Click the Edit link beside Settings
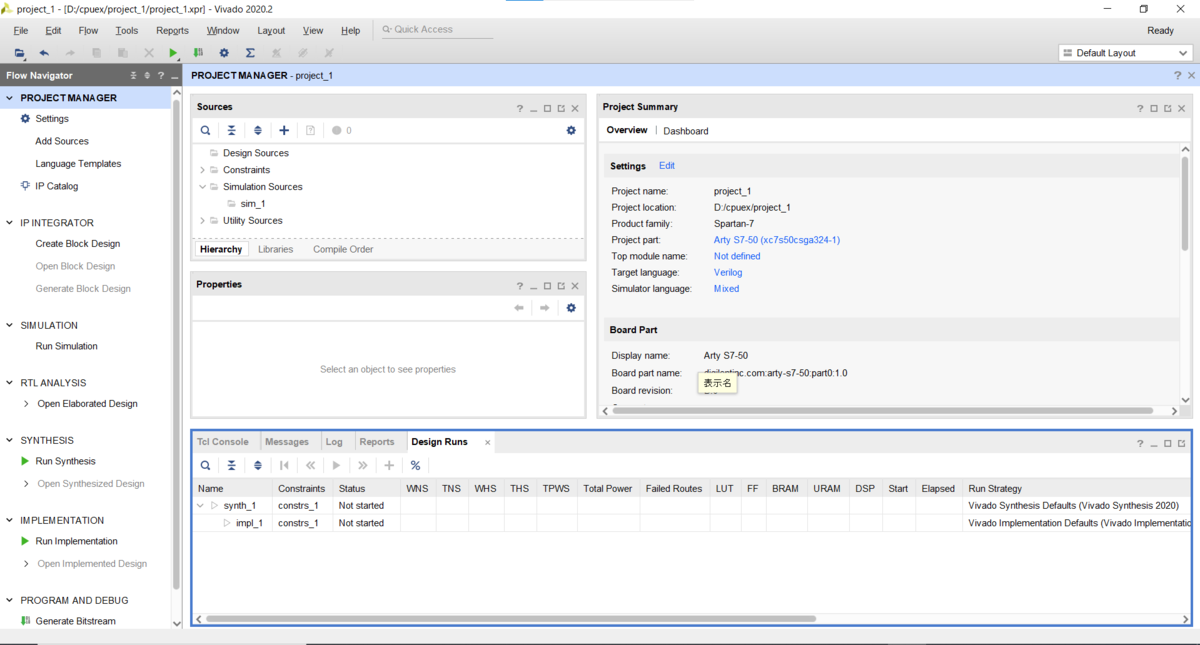This screenshot has height=645, width=1200. (667, 166)
